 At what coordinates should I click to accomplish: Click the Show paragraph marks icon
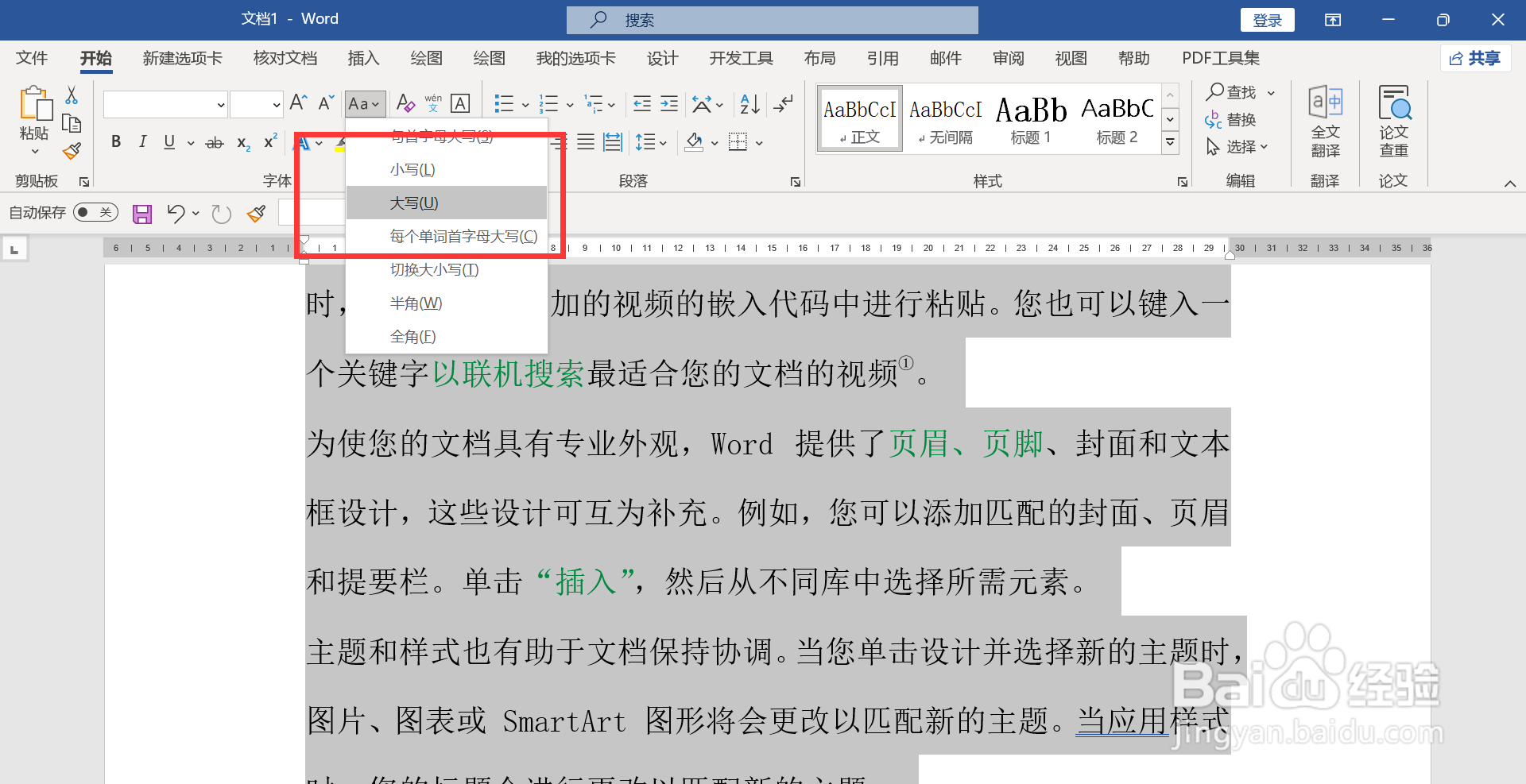[x=784, y=103]
